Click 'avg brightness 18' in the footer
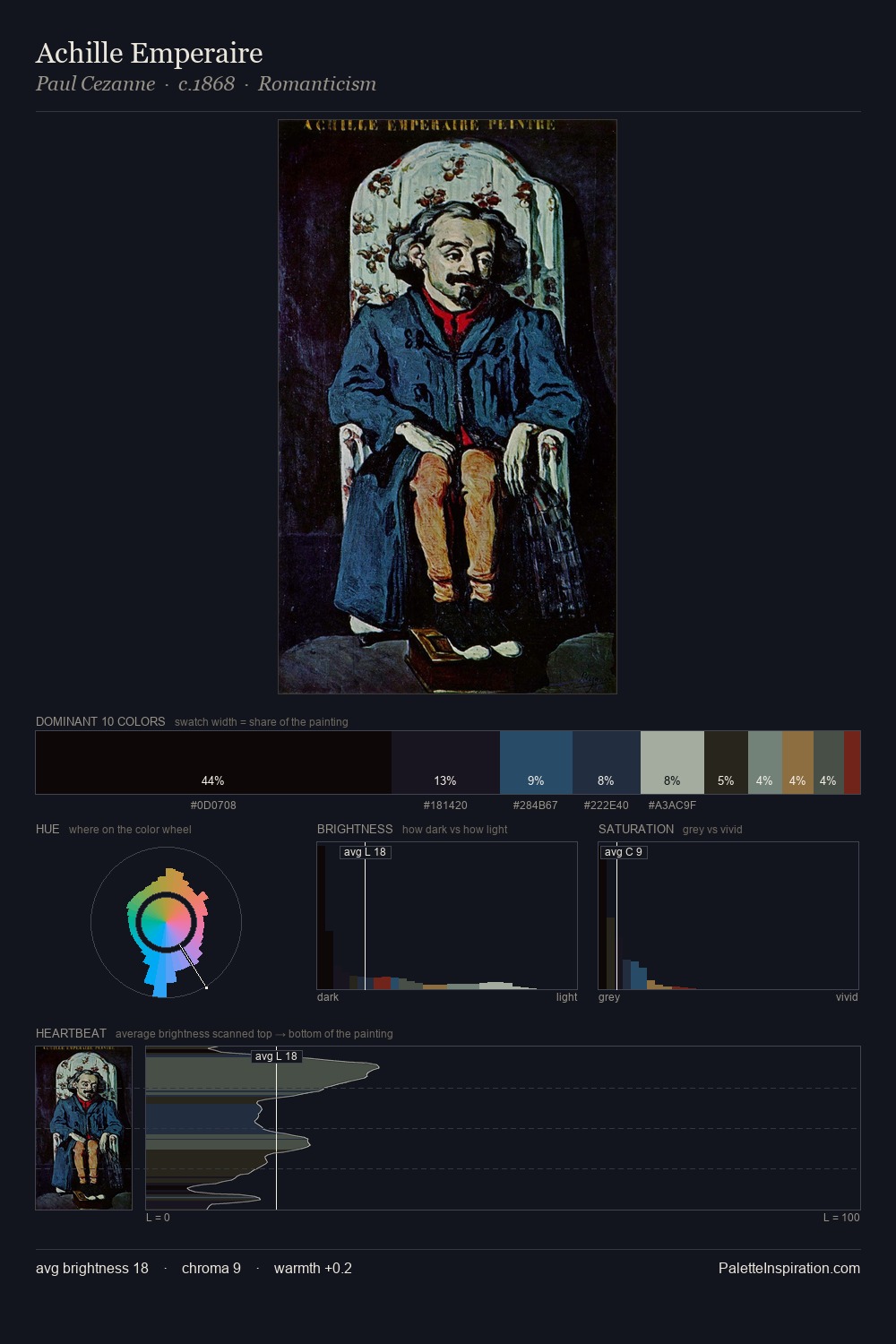 92,1268
